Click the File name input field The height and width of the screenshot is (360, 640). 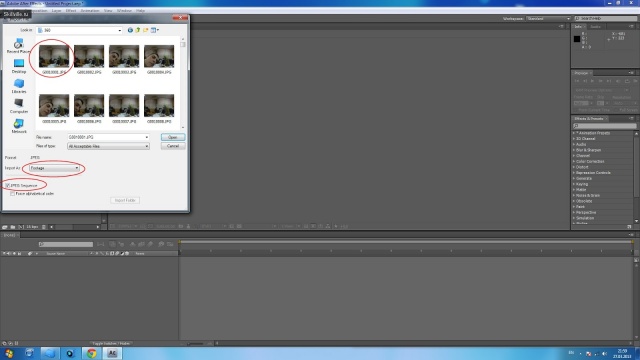[x=108, y=137]
